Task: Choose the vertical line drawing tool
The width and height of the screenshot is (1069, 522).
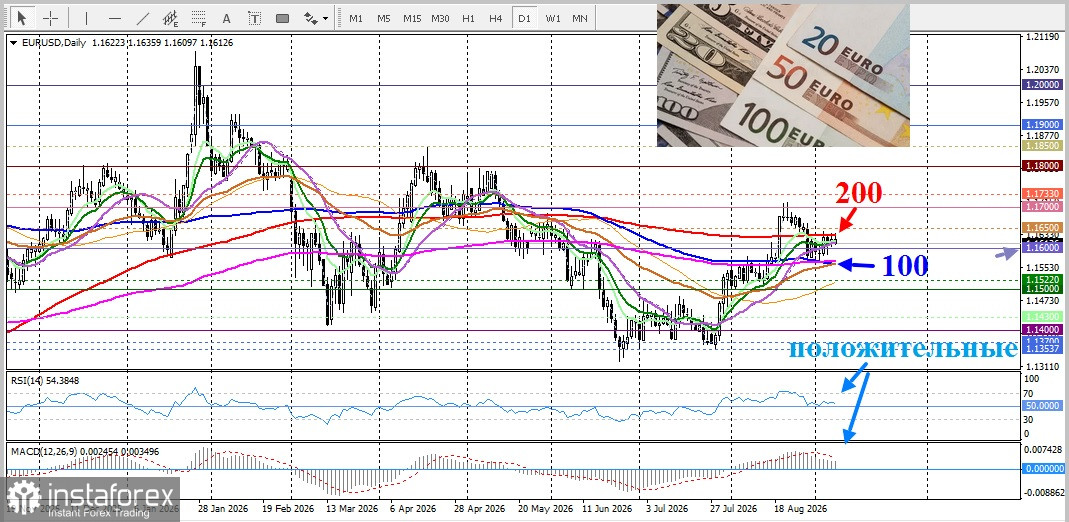Action: coord(86,18)
